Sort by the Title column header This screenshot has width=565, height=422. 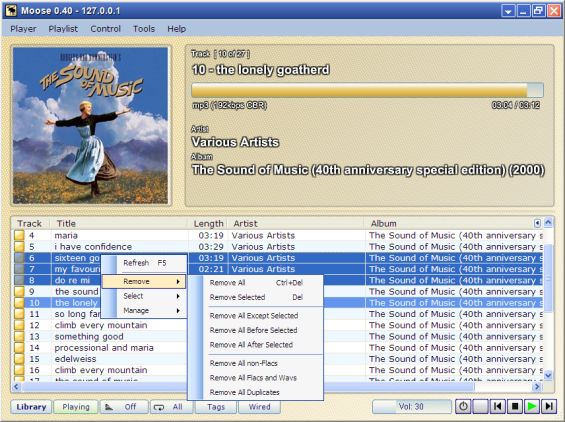pos(119,223)
